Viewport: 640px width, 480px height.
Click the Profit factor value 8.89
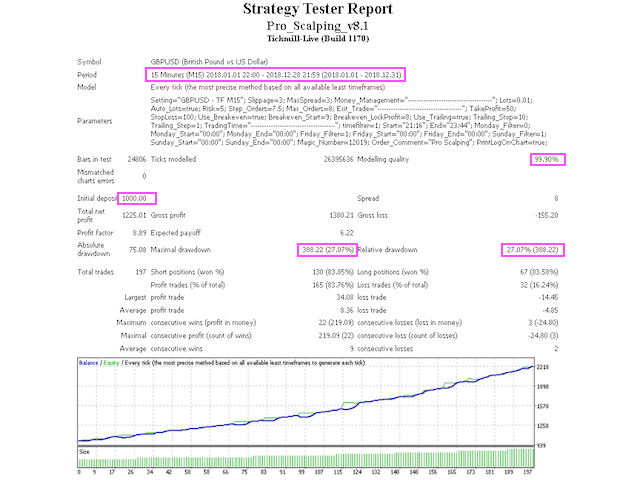139,233
